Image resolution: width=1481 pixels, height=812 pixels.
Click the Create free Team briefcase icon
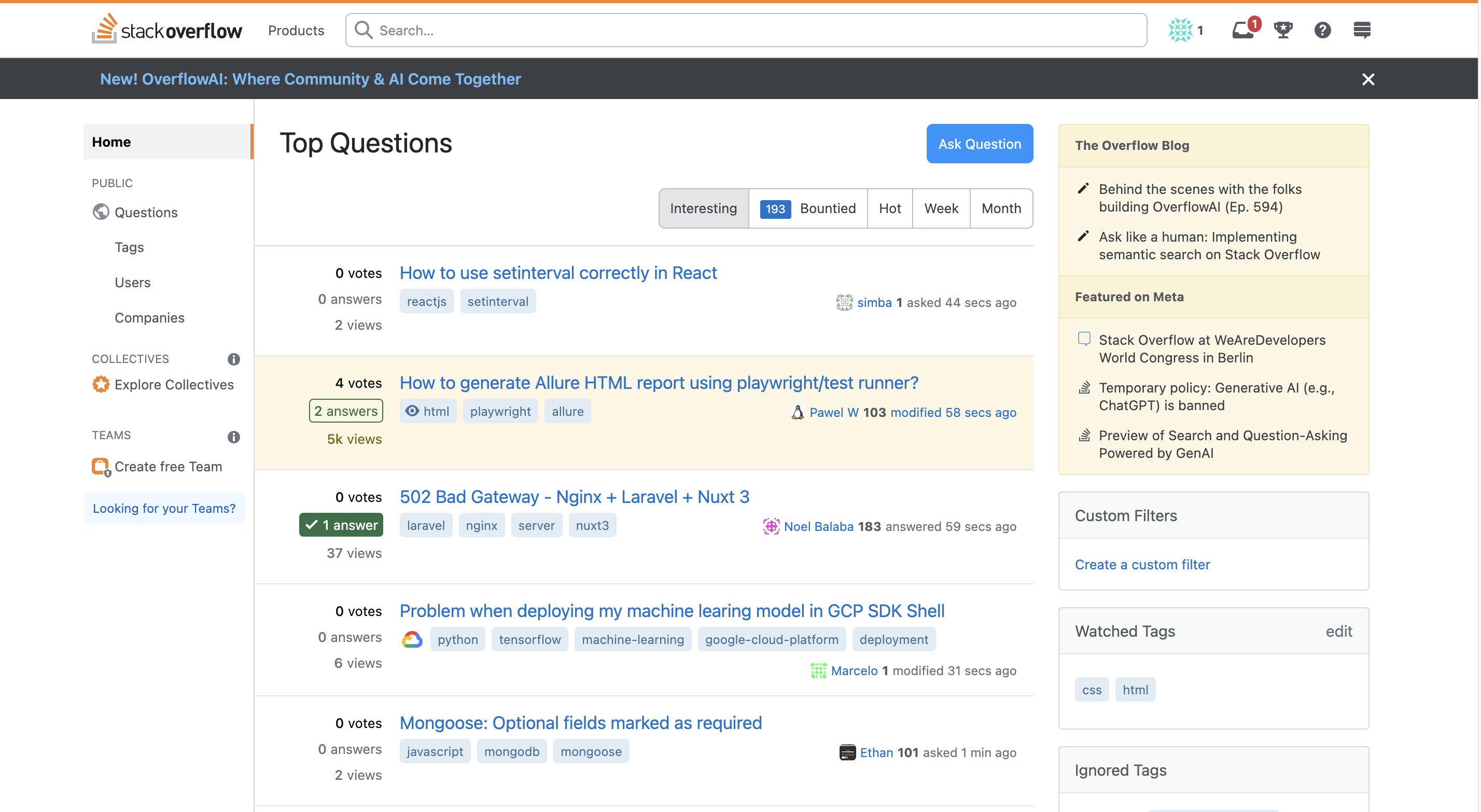click(x=101, y=466)
